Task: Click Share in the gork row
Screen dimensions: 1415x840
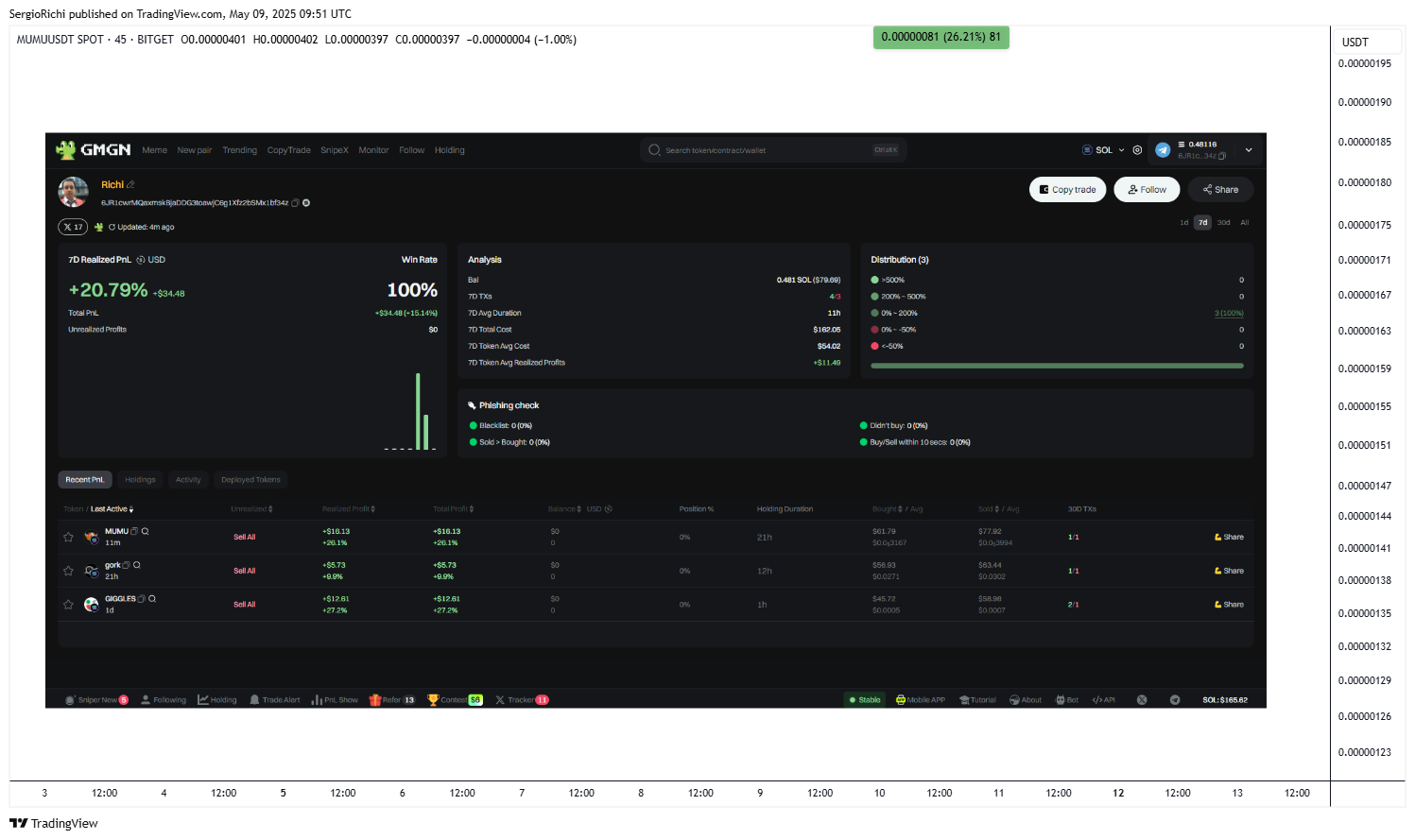Action: (1230, 571)
